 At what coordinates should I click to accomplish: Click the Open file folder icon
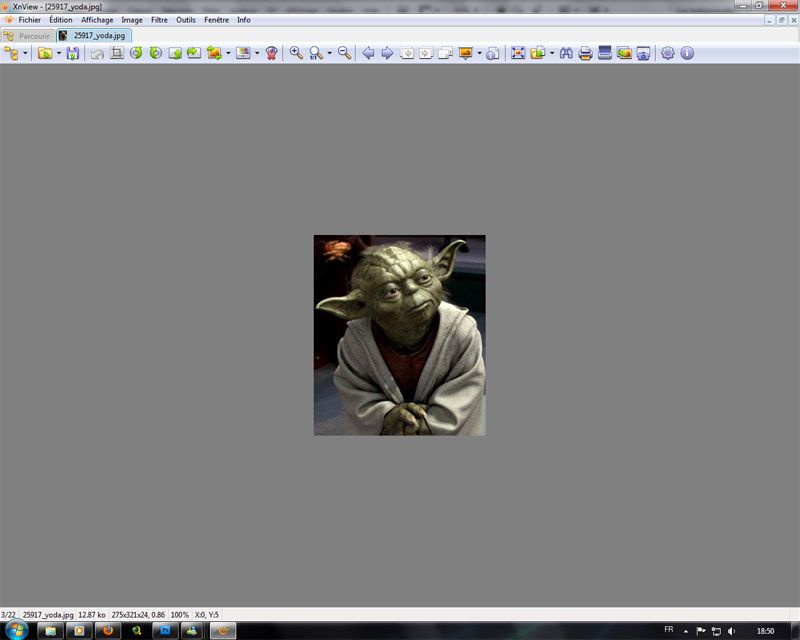[x=45, y=53]
